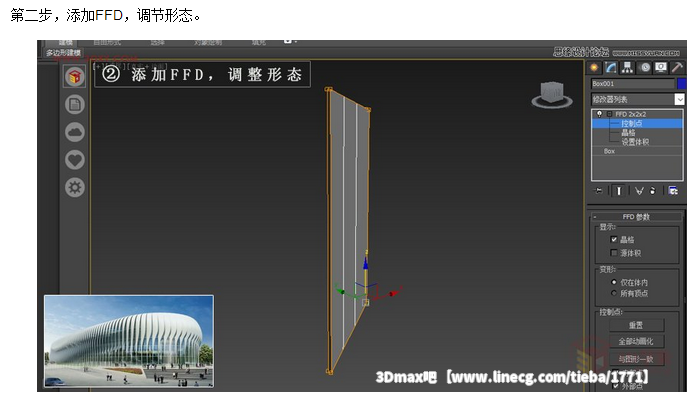Viewport: 688px width, 396px height.
Task: Open the 选择 ribbon tab
Action: tap(157, 43)
